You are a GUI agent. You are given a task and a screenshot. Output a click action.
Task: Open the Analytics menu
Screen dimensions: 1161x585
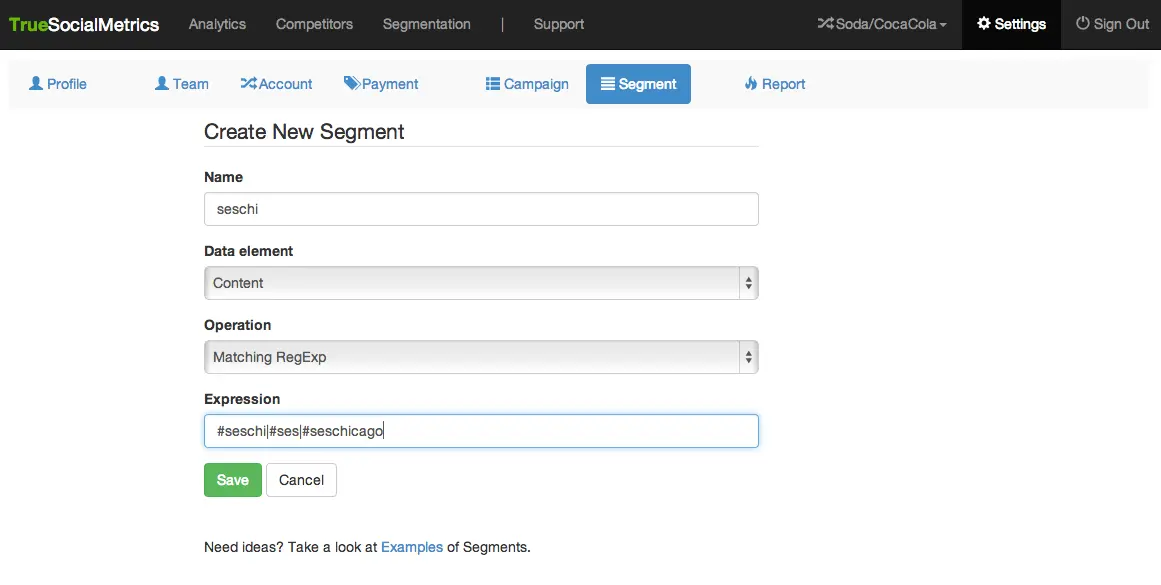click(x=217, y=24)
